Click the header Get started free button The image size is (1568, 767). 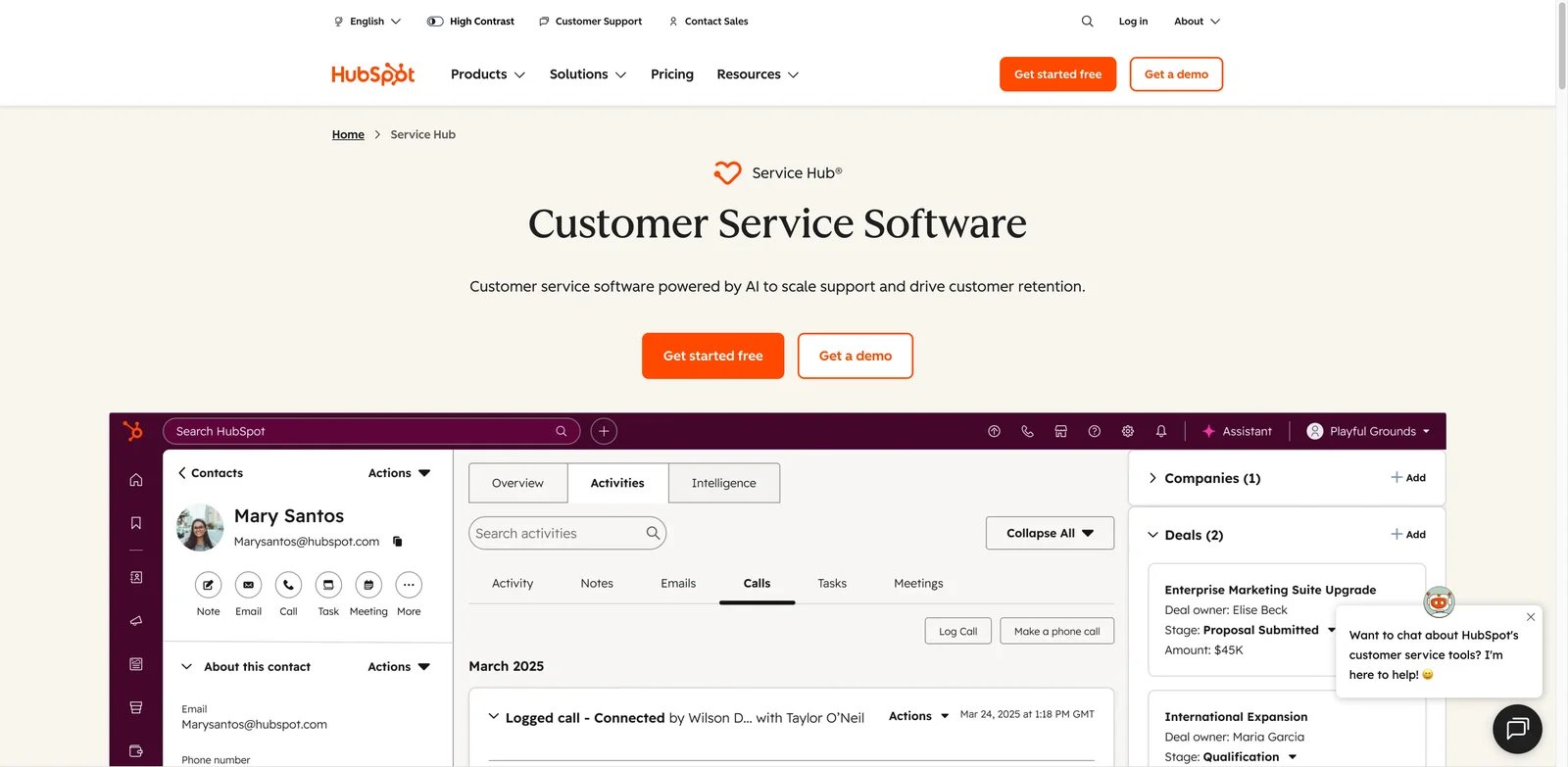coord(1057,74)
